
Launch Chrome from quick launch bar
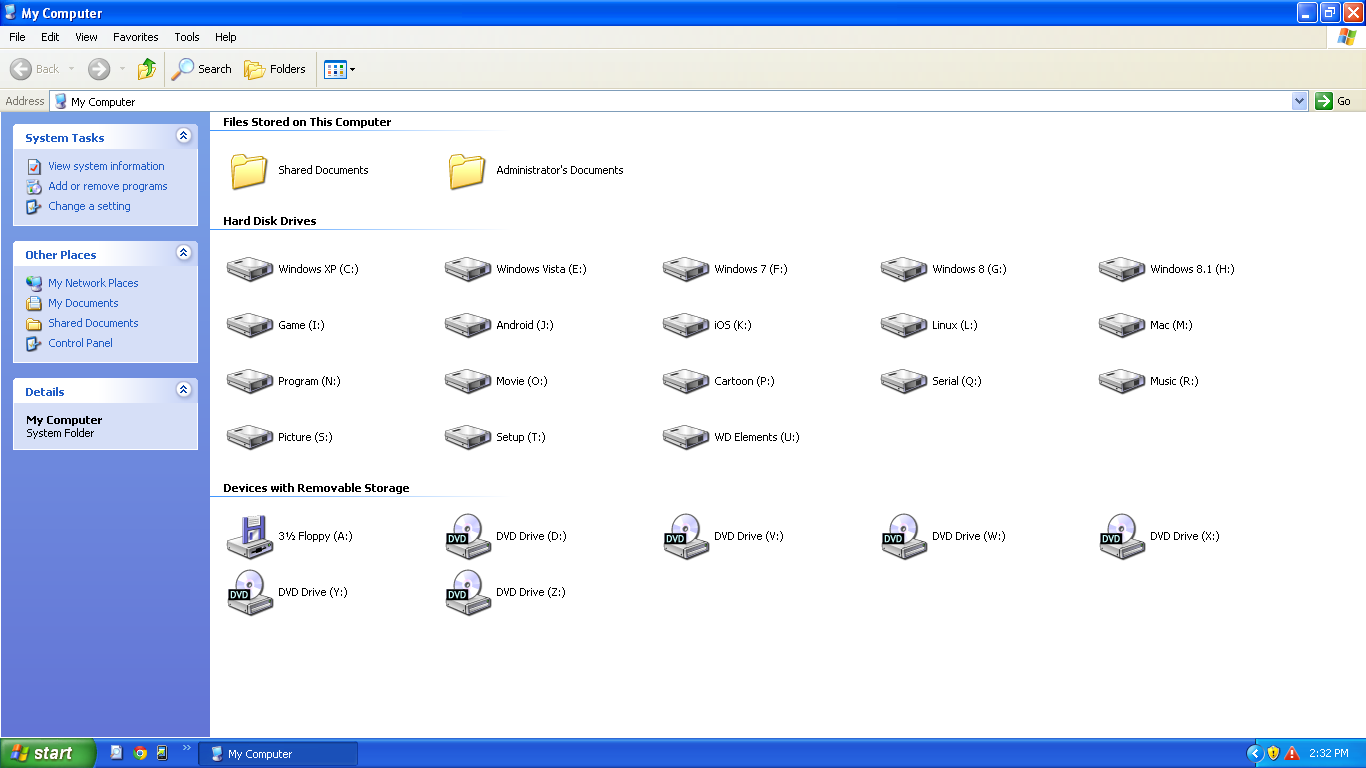(140, 753)
